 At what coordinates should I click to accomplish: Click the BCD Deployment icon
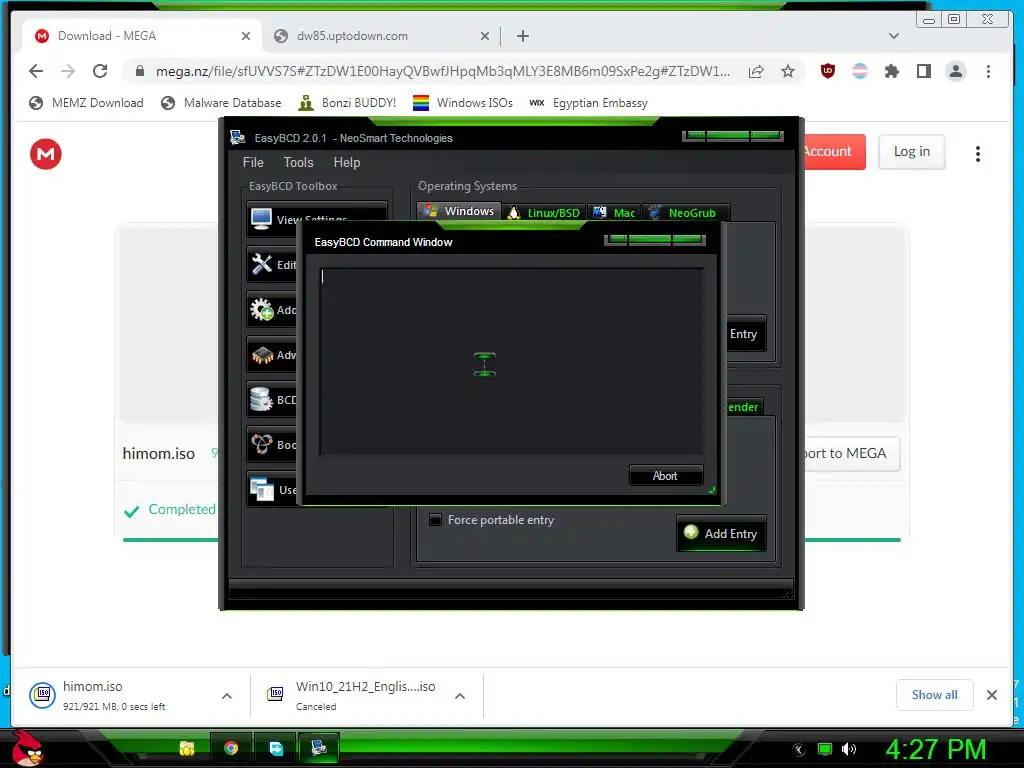coord(262,444)
